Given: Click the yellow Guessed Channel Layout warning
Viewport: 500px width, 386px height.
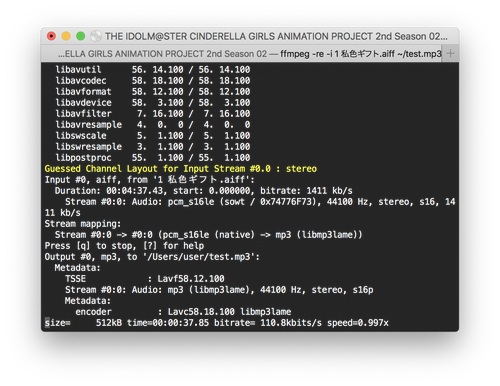Looking at the screenshot, I should tap(181, 168).
